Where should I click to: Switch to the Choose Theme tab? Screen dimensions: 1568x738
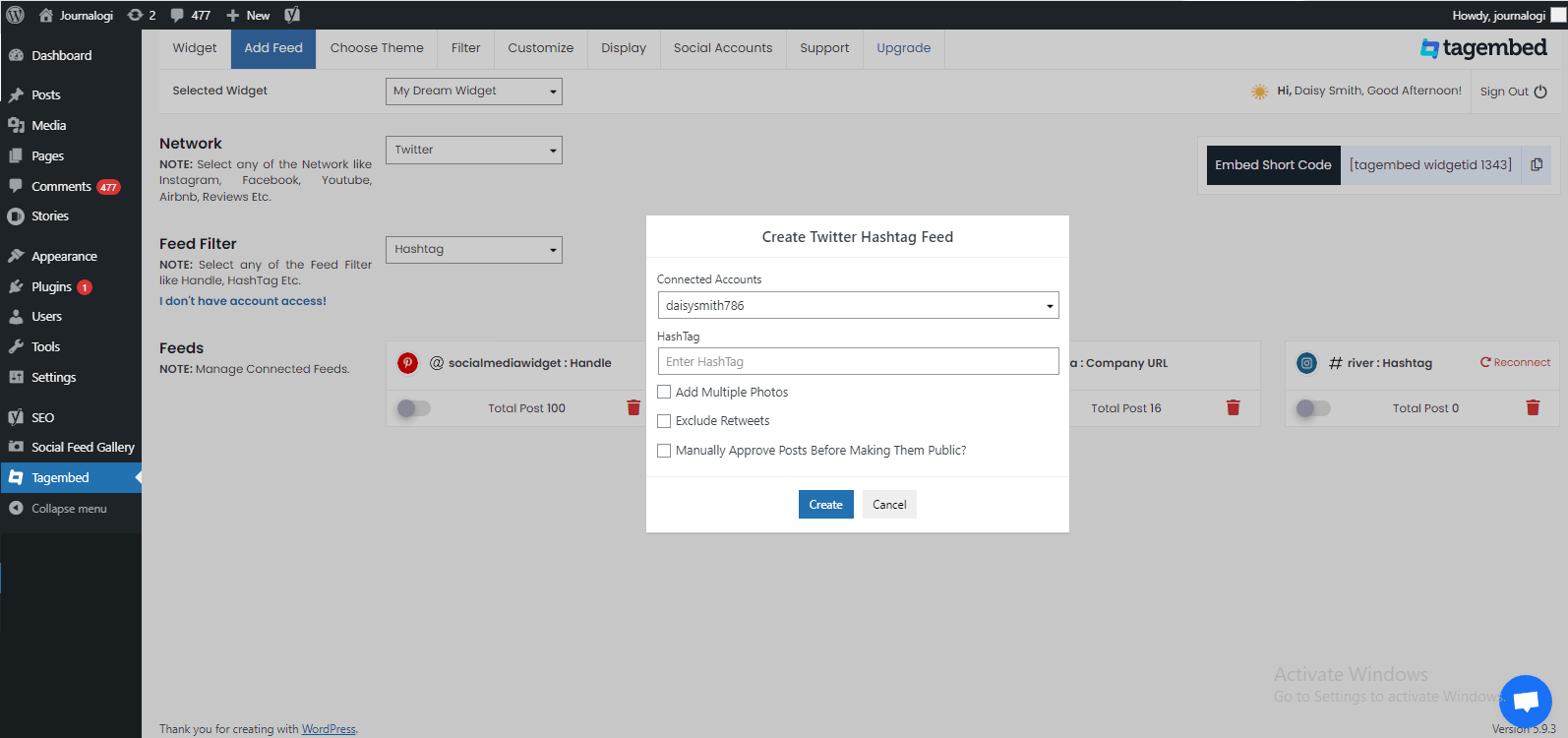[x=377, y=48]
